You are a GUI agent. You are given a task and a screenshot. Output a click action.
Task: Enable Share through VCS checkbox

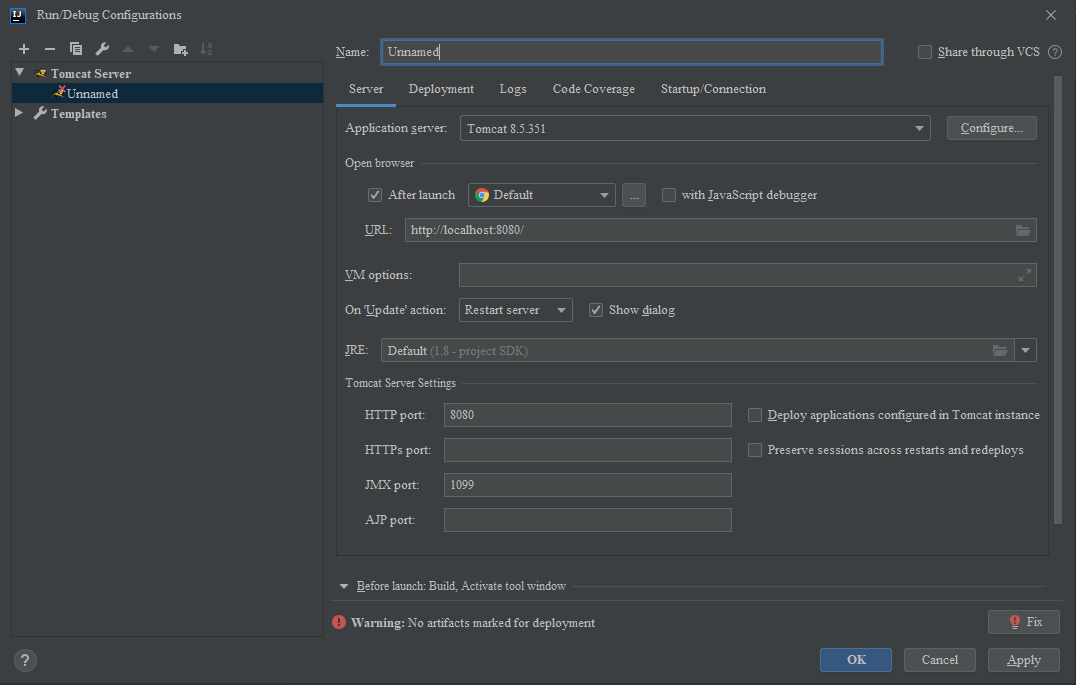pos(924,52)
